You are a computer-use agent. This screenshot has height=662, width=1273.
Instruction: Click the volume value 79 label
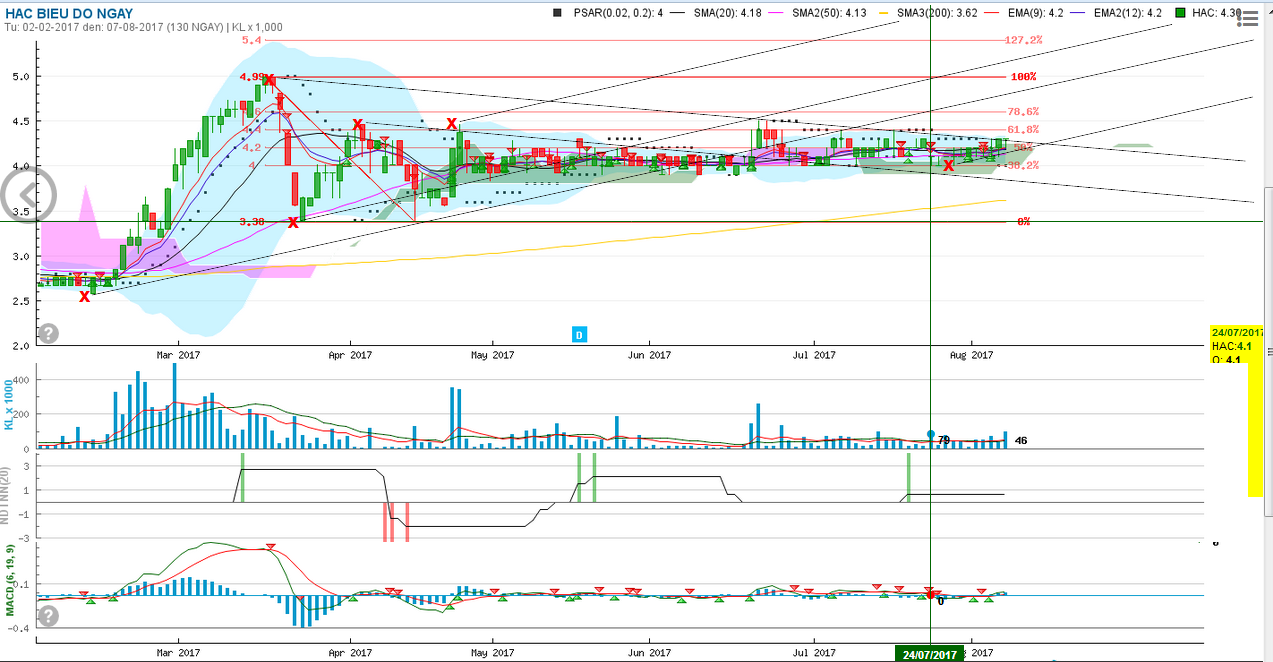(x=943, y=440)
